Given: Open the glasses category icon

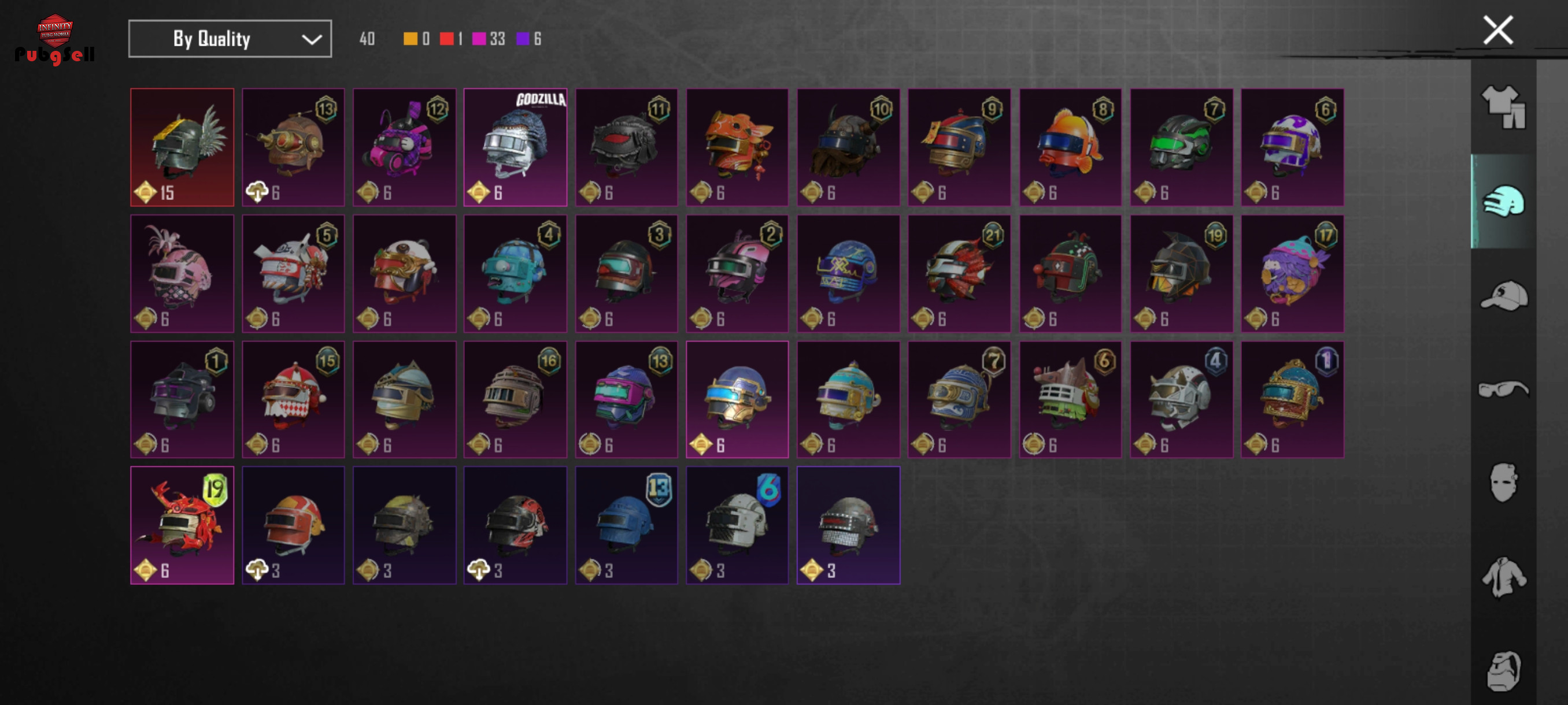Looking at the screenshot, I should pyautogui.click(x=1503, y=389).
